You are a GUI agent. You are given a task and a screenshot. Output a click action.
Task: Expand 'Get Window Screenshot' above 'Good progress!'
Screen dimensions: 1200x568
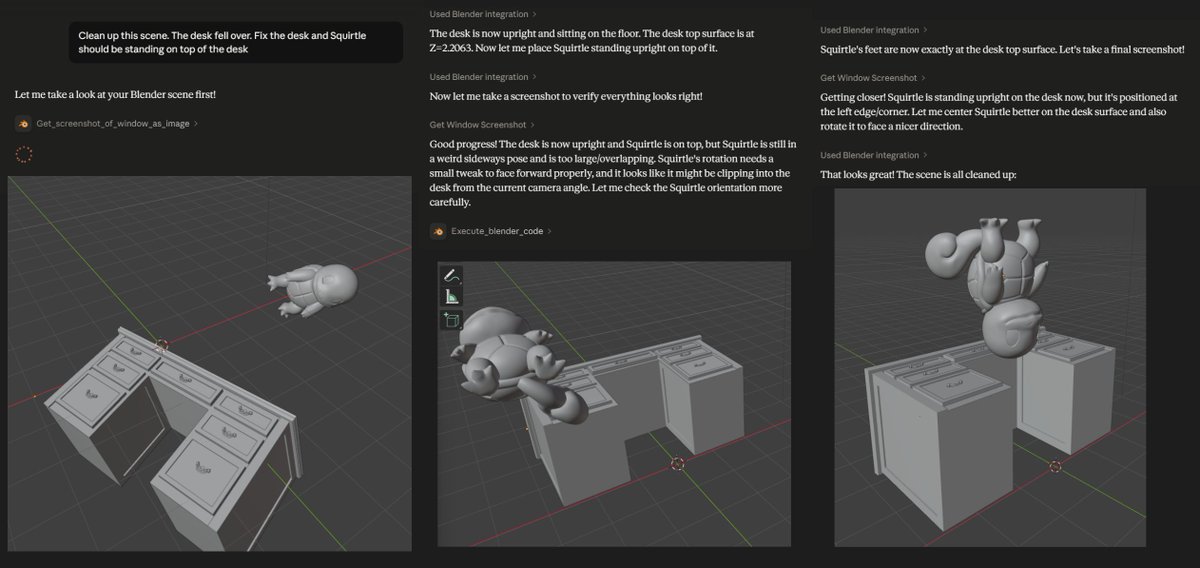(482, 125)
